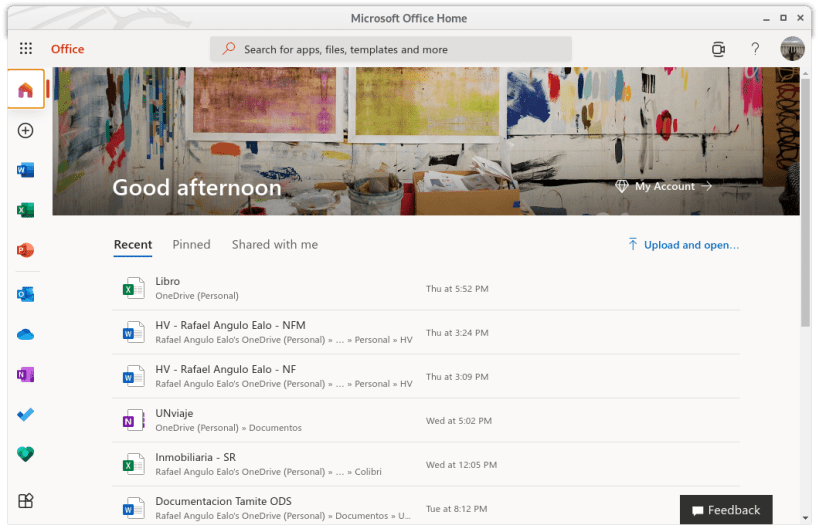Open the UNviaje notebook
This screenshot has width=819, height=532.
pos(174,413)
